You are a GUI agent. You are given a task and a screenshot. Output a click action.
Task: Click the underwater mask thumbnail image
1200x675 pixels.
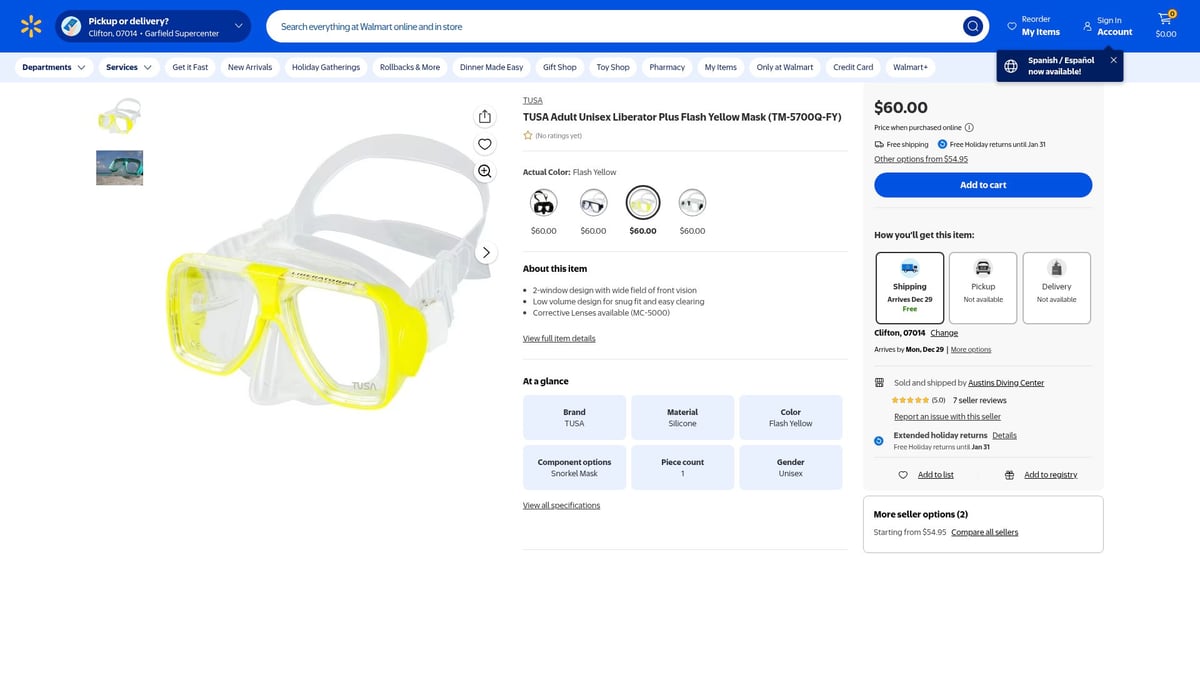point(119,167)
